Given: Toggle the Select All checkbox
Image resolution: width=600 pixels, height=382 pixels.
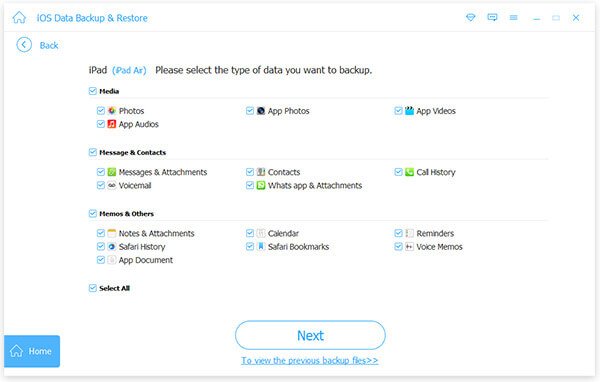Looking at the screenshot, I should coord(93,288).
